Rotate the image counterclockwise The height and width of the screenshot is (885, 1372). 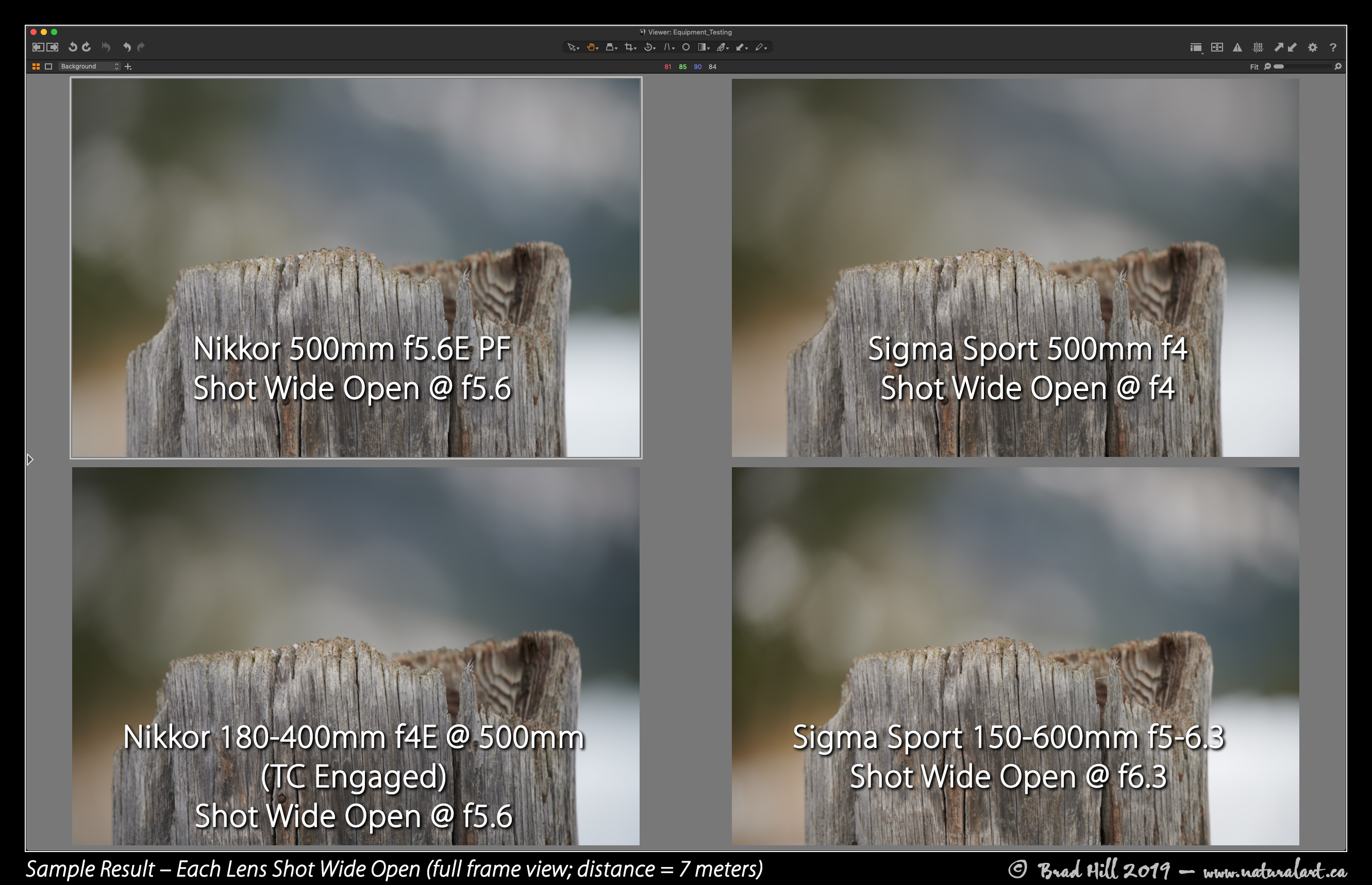(73, 47)
